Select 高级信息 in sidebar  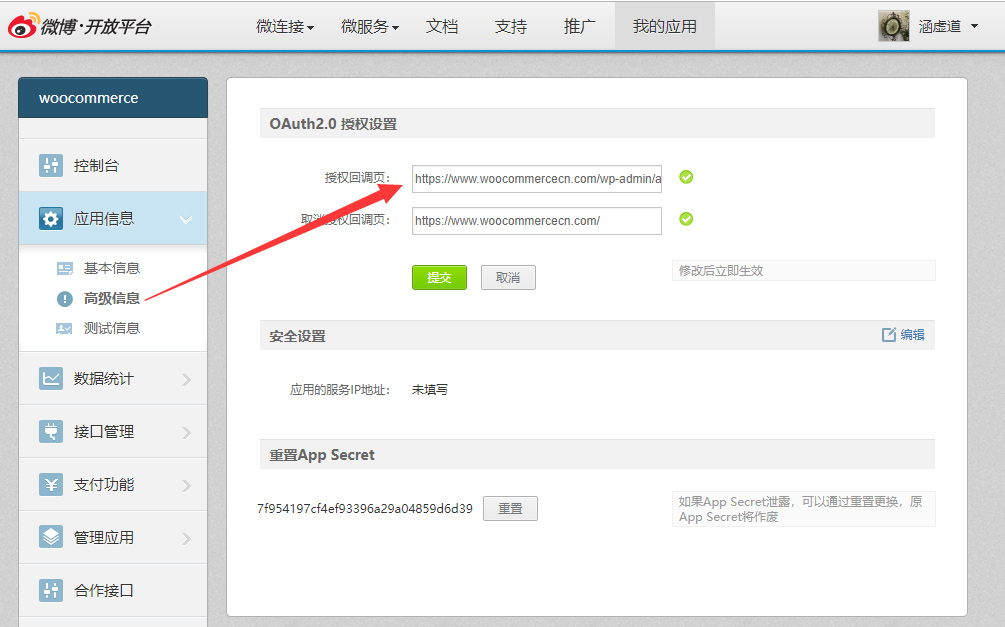pyautogui.click(x=112, y=299)
